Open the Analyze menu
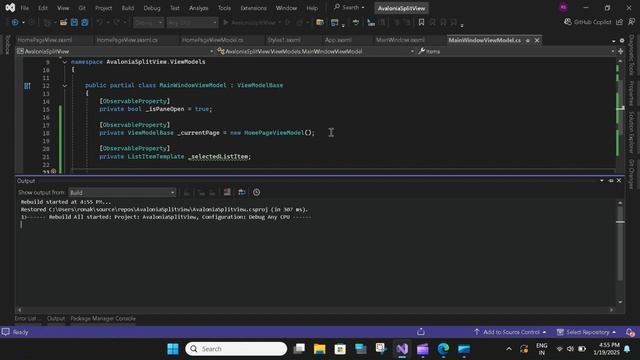The width and height of the screenshot is (640, 360). tap(198, 8)
